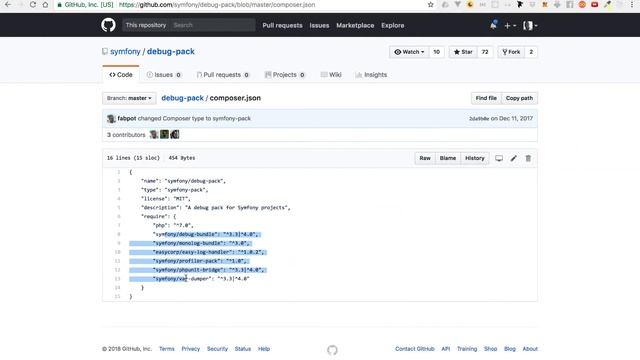Click the watchers count 10
Viewport: 640px width, 360px height.
tap(436, 52)
